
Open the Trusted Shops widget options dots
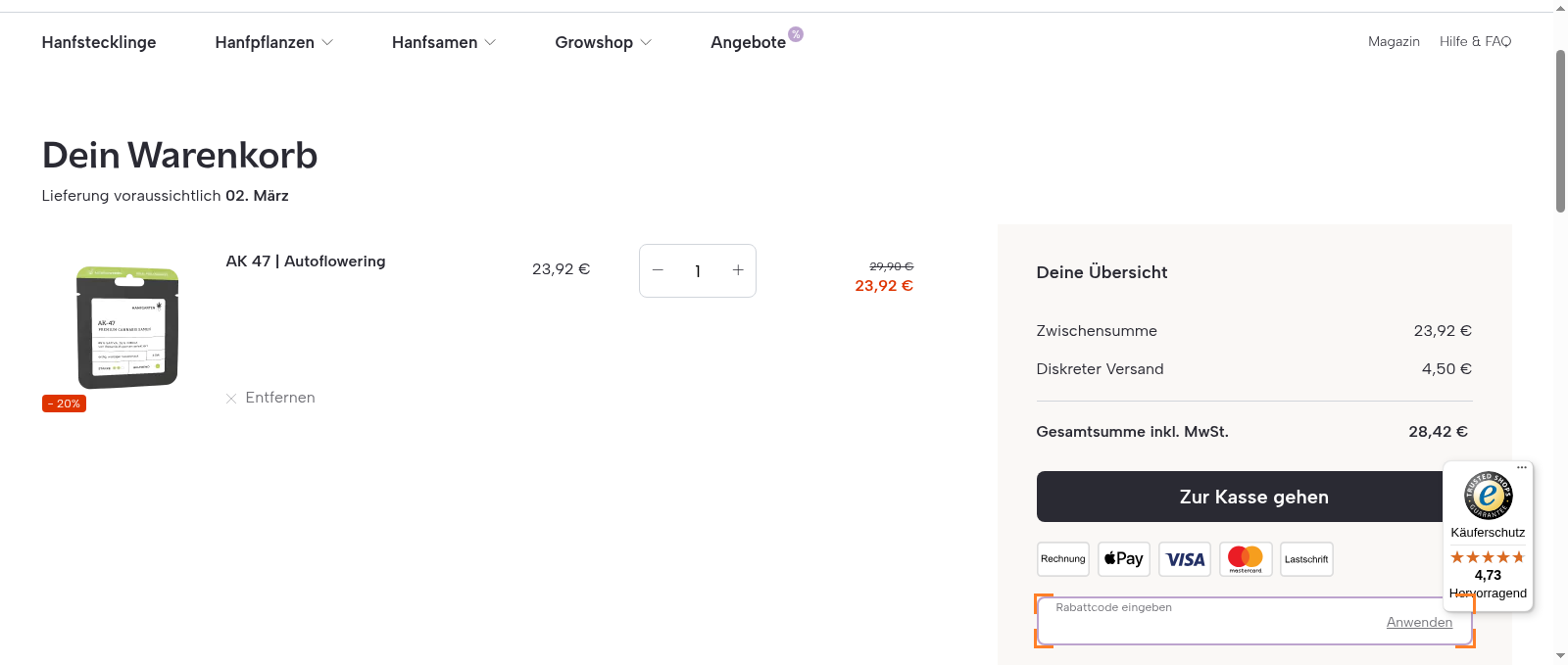pyautogui.click(x=1522, y=467)
